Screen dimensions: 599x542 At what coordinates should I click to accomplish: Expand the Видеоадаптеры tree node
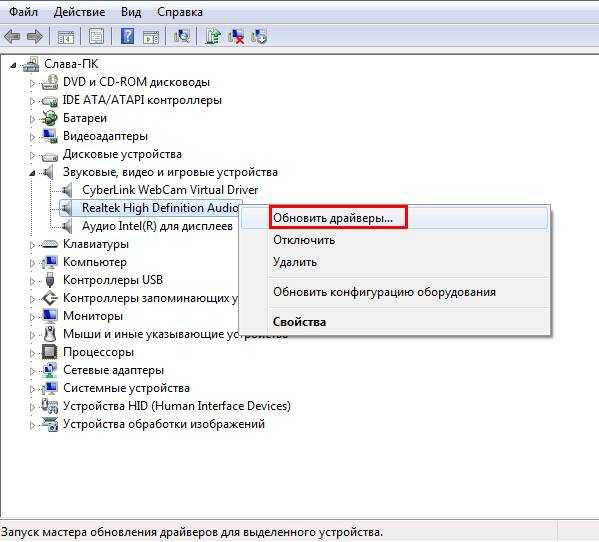(x=32, y=137)
